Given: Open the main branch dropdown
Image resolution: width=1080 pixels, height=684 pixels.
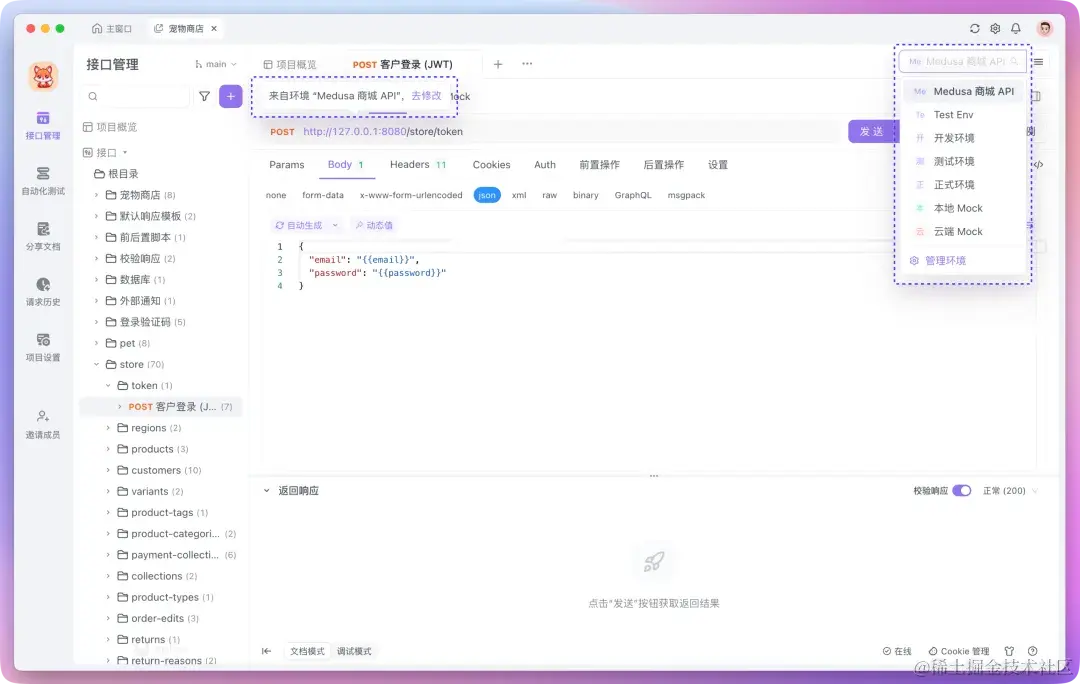Looking at the screenshot, I should tap(213, 63).
